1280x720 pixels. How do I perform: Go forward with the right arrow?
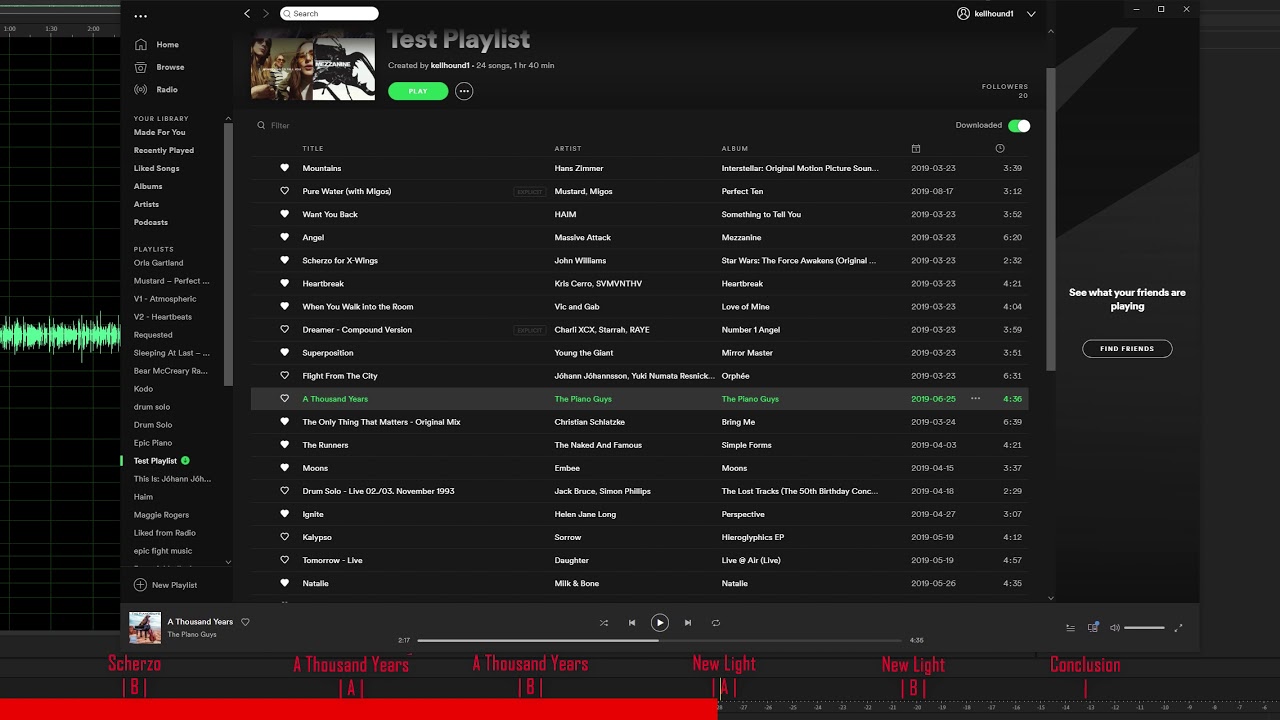[265, 14]
